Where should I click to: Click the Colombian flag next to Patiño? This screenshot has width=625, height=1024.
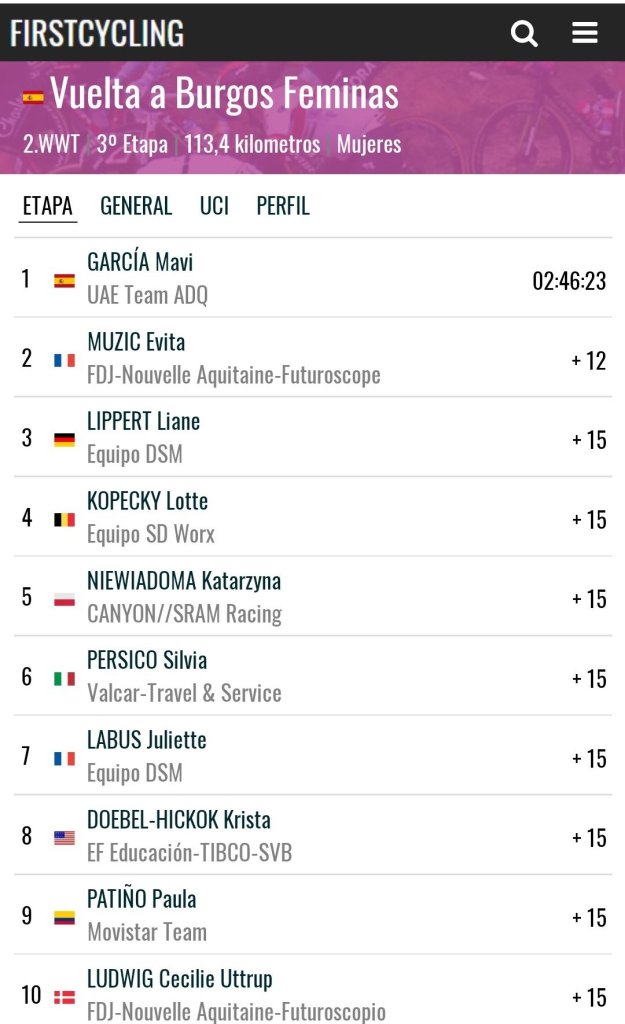64,918
